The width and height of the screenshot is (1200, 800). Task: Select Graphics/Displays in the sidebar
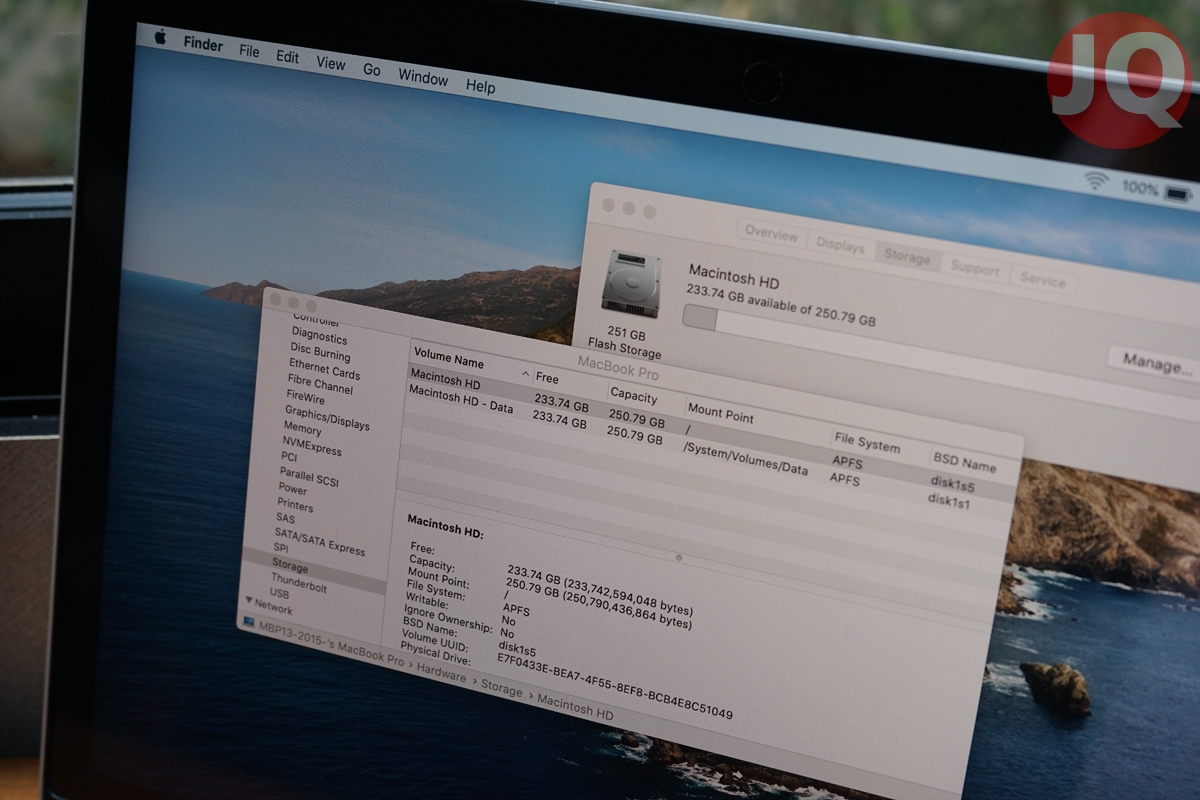click(326, 417)
